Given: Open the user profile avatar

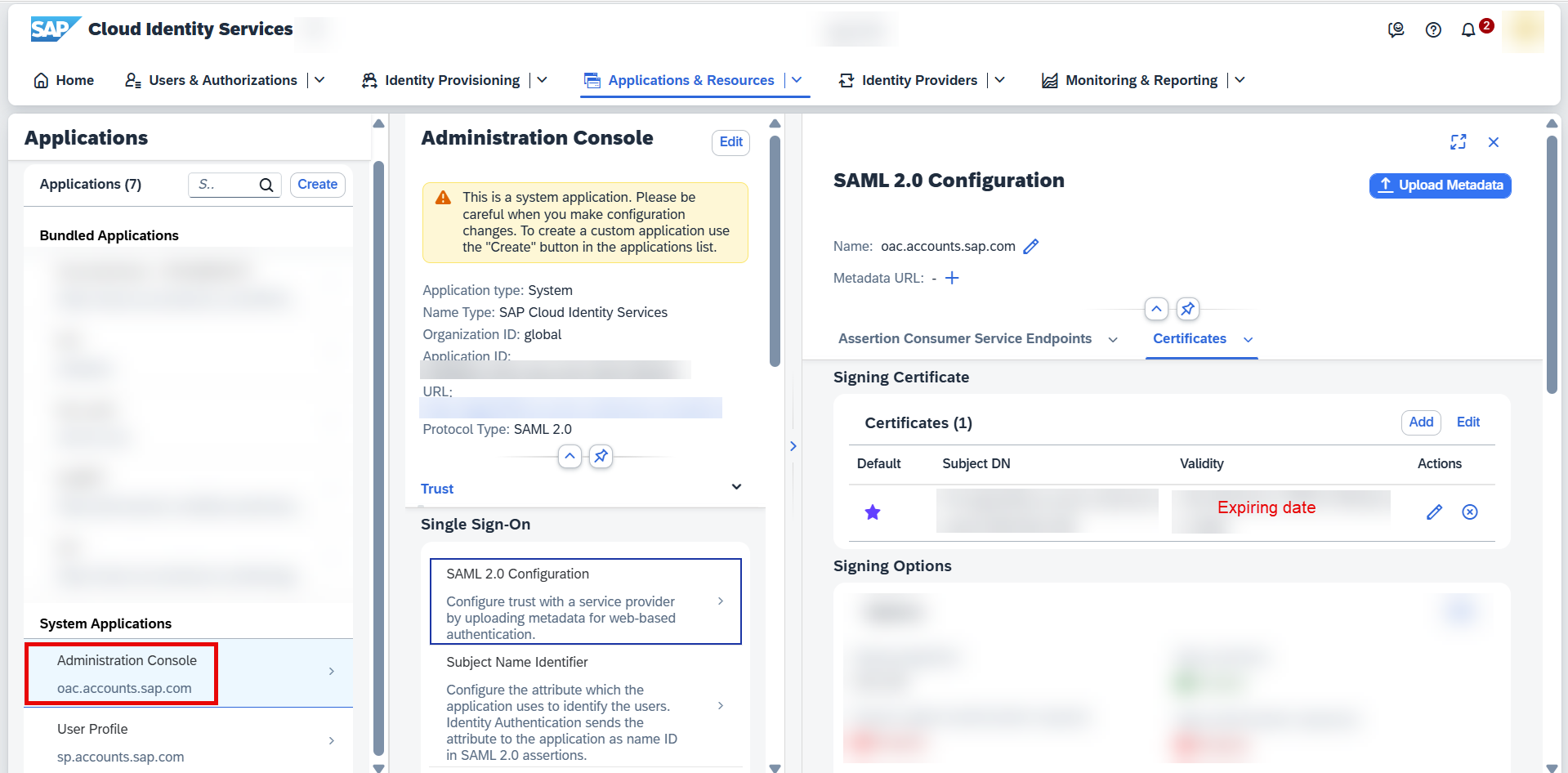Looking at the screenshot, I should pos(1523,31).
